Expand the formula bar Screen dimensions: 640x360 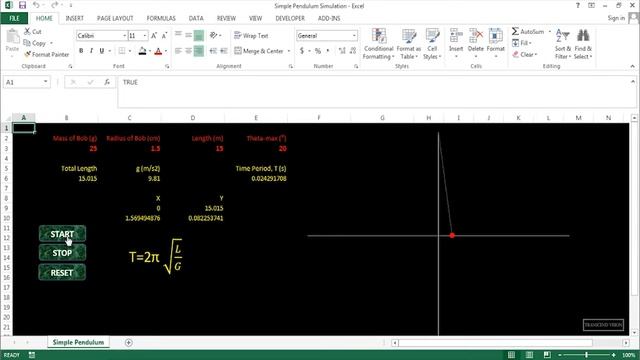(632, 82)
